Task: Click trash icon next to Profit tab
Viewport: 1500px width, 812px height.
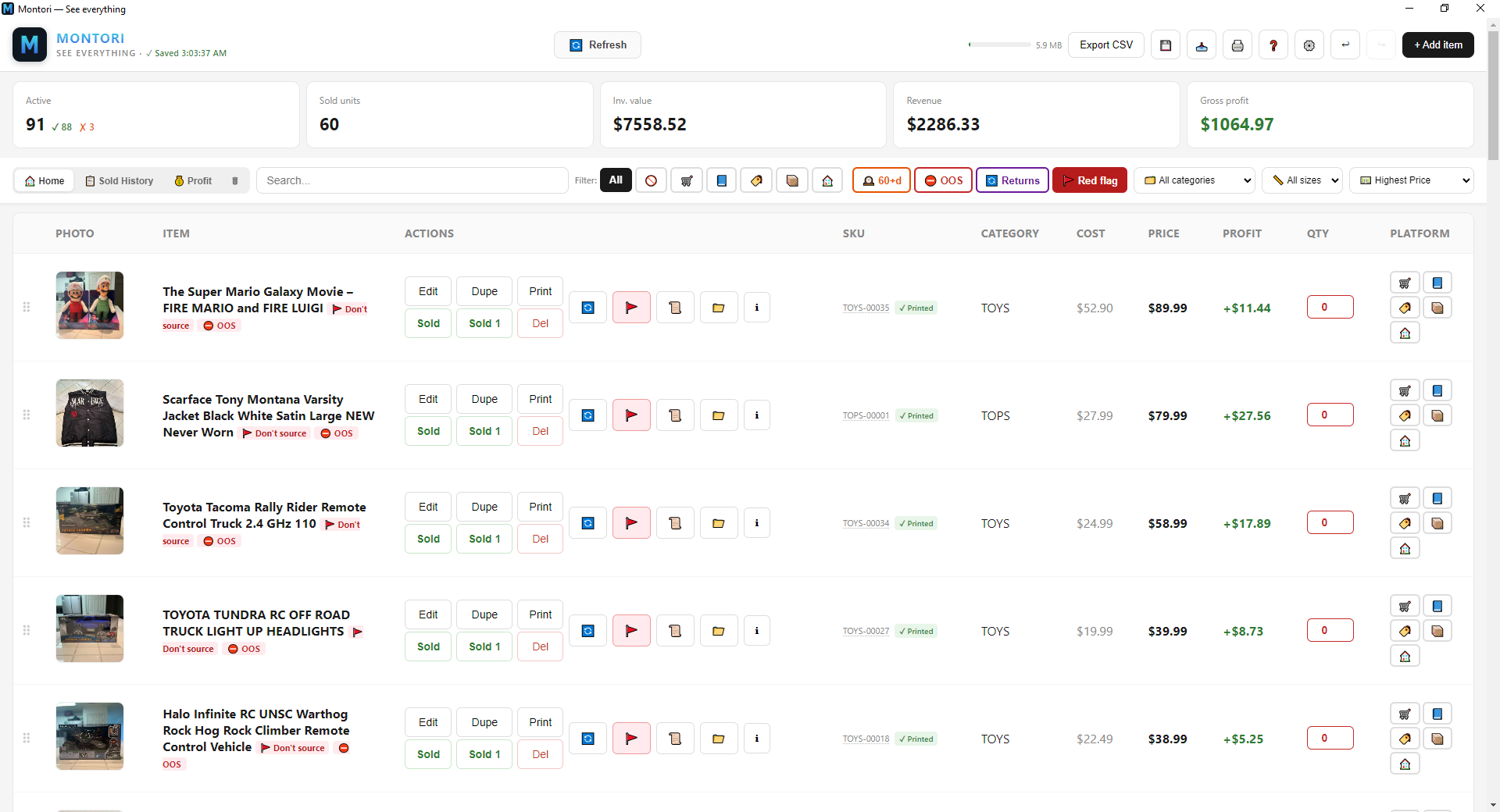Action: [x=235, y=180]
